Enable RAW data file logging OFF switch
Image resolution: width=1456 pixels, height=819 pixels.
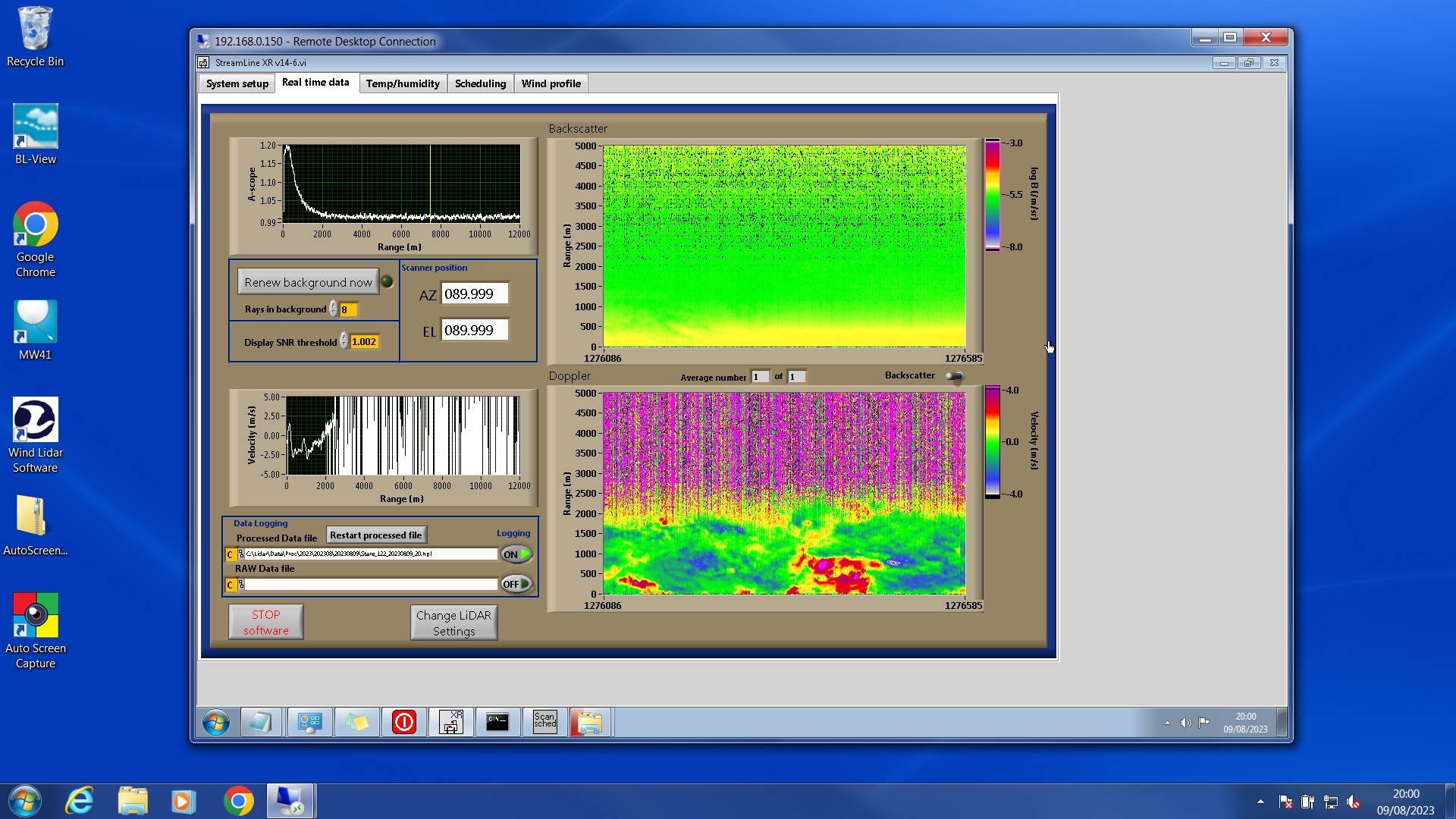click(516, 584)
